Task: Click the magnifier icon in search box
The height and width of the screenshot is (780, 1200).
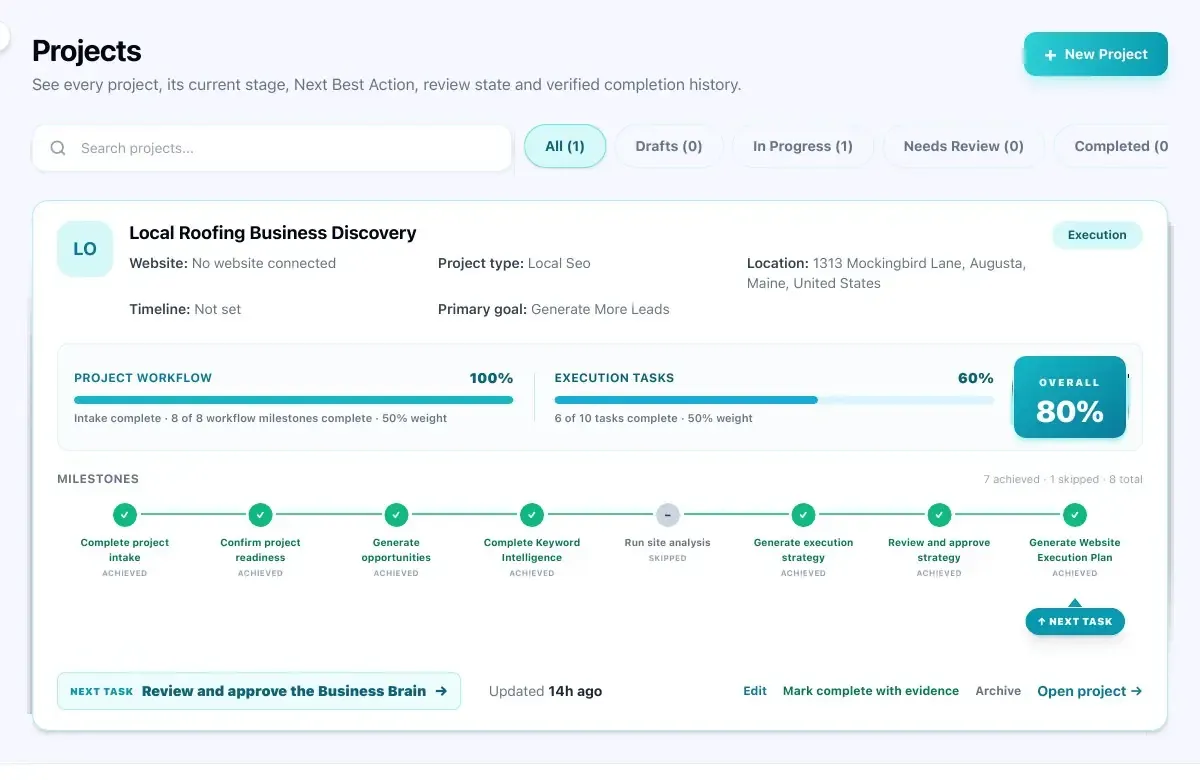Action: click(x=58, y=148)
